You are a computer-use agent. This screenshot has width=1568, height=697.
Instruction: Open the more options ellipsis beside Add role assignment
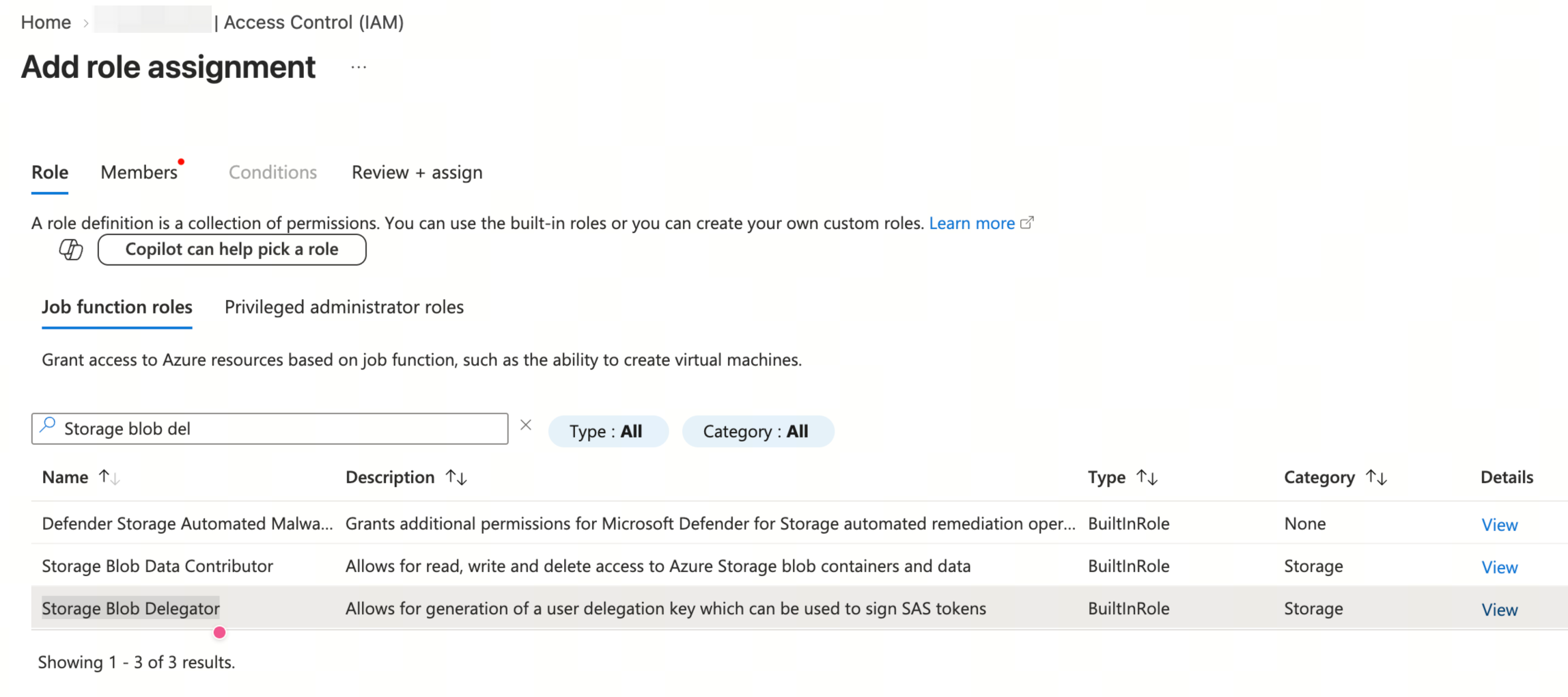pos(359,67)
